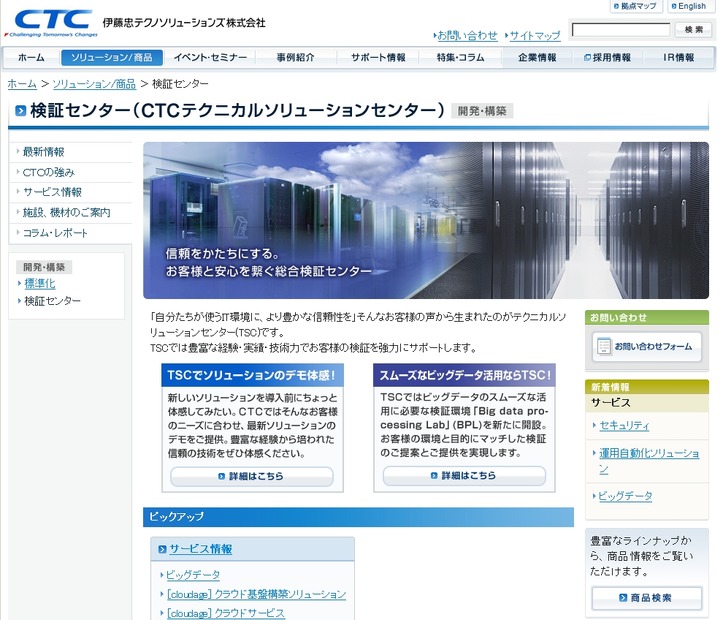Click the form icon on お問い合わせフォーム button

pyautogui.click(x=604, y=346)
